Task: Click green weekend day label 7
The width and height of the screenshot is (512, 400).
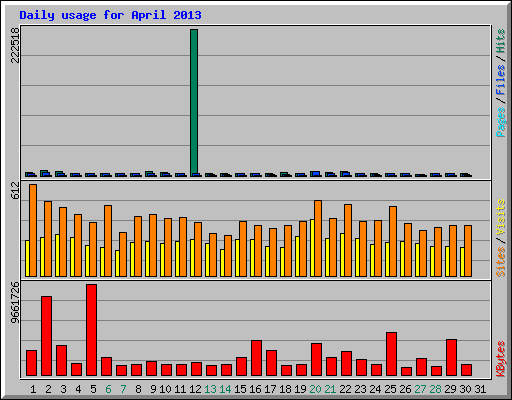Action: tap(123, 389)
